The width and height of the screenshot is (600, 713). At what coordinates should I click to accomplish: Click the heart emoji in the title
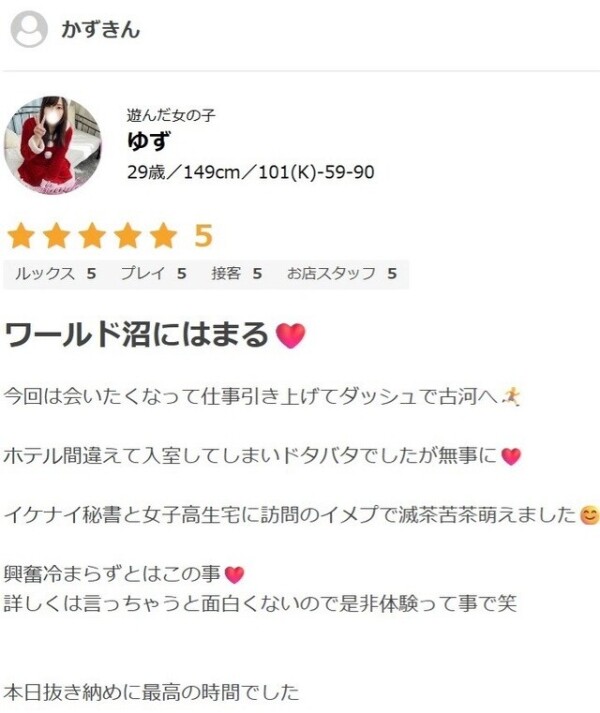[x=291, y=336]
